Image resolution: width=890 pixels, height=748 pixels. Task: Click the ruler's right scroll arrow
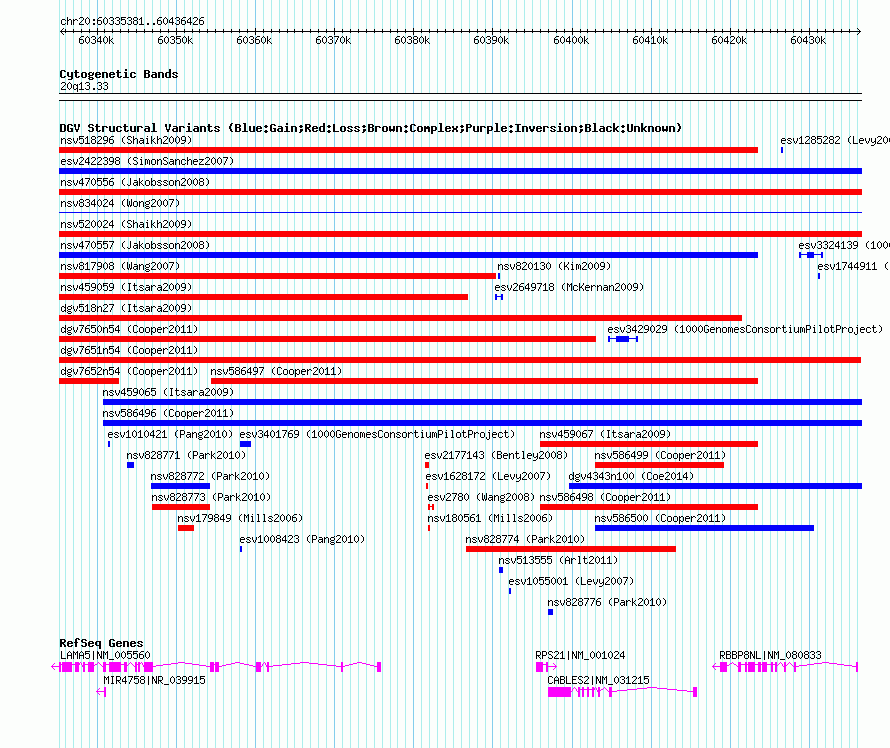(859, 31)
